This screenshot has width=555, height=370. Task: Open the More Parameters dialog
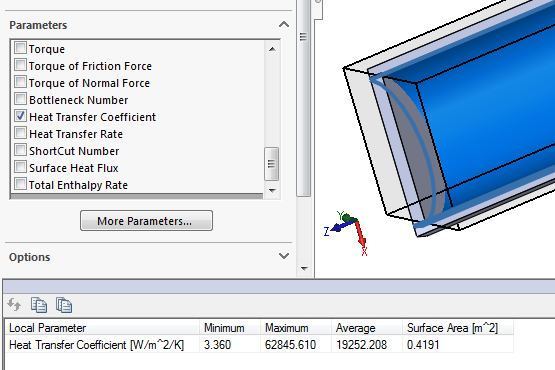pos(146,221)
